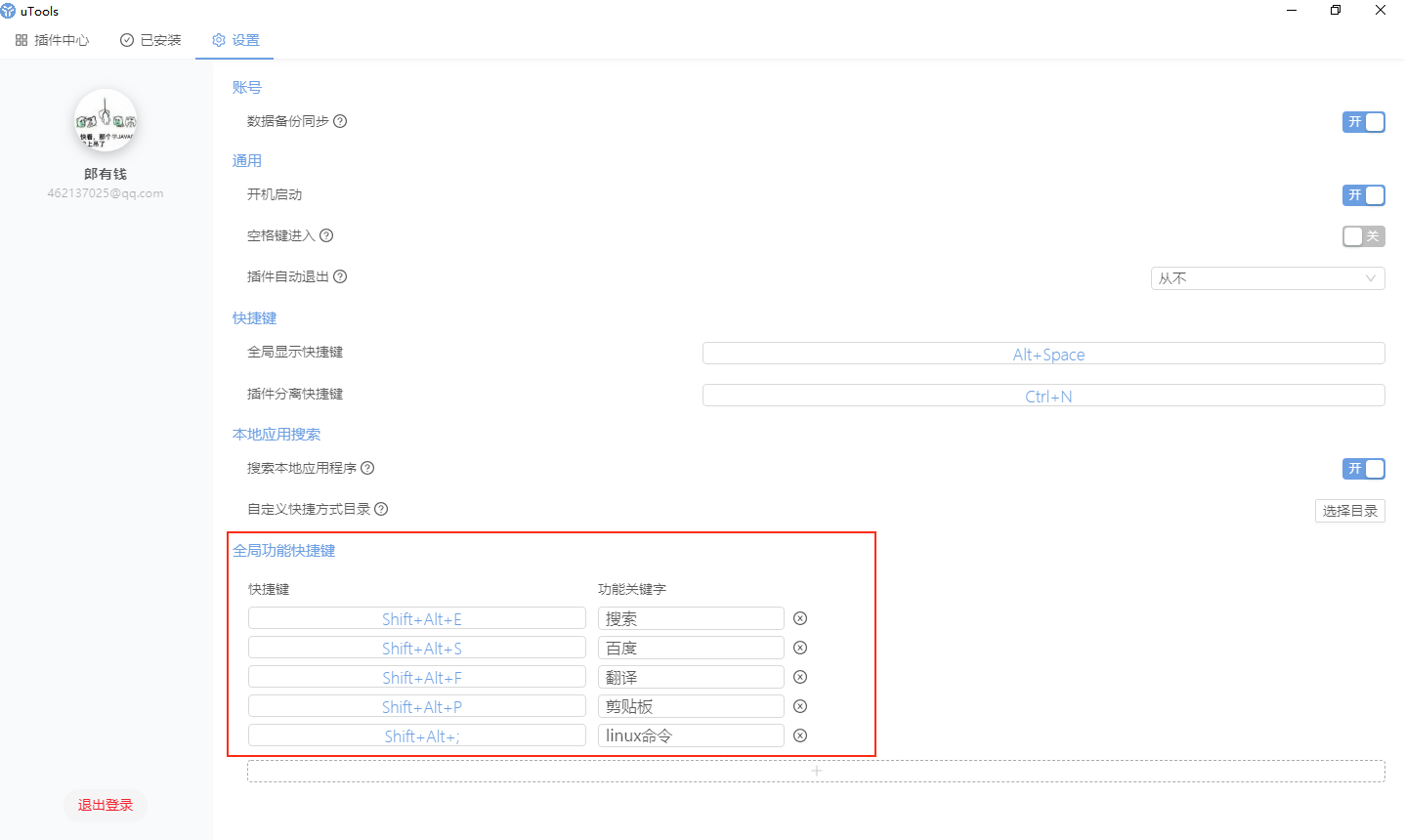This screenshot has width=1405, height=840.
Task: Click the help icon beside 自定义快捷方式目录
Action: point(381,509)
